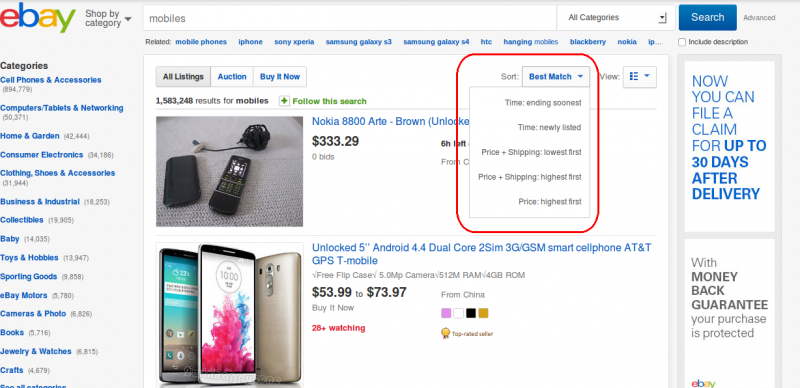This screenshot has width=800, height=388.
Task: Select the gold color swatch
Action: [483, 313]
